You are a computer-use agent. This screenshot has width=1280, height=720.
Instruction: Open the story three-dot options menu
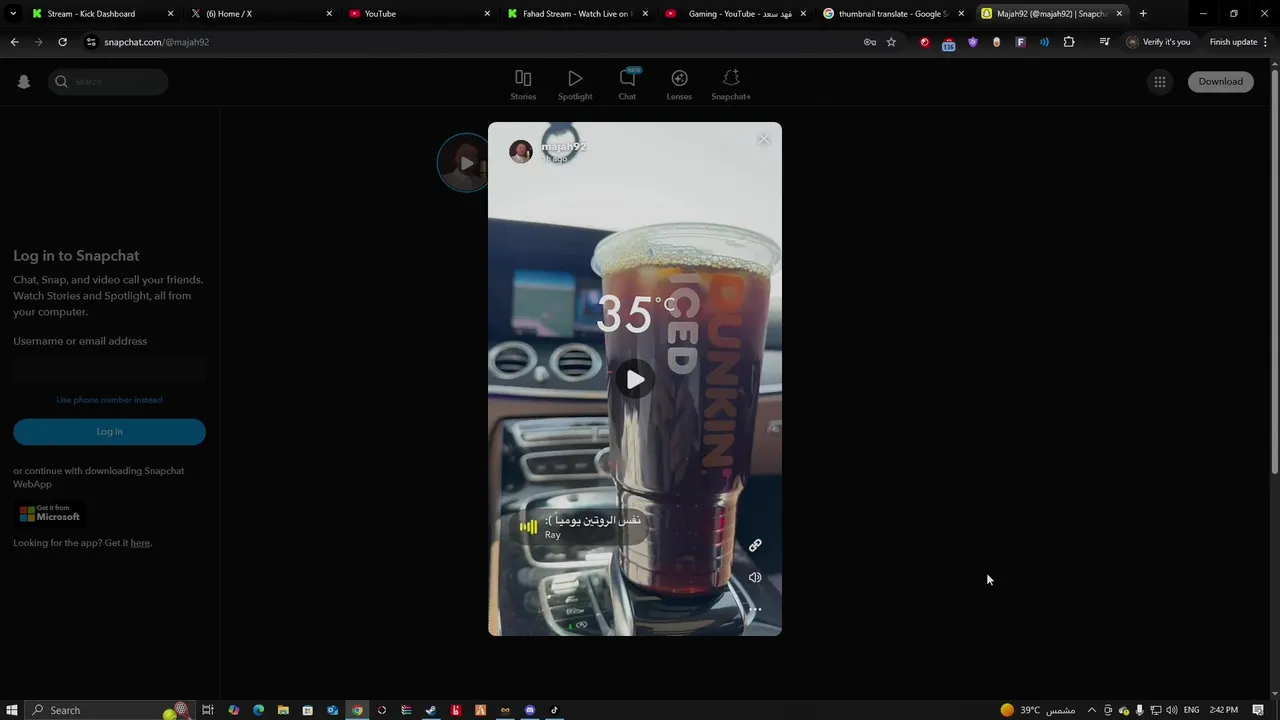pos(755,609)
